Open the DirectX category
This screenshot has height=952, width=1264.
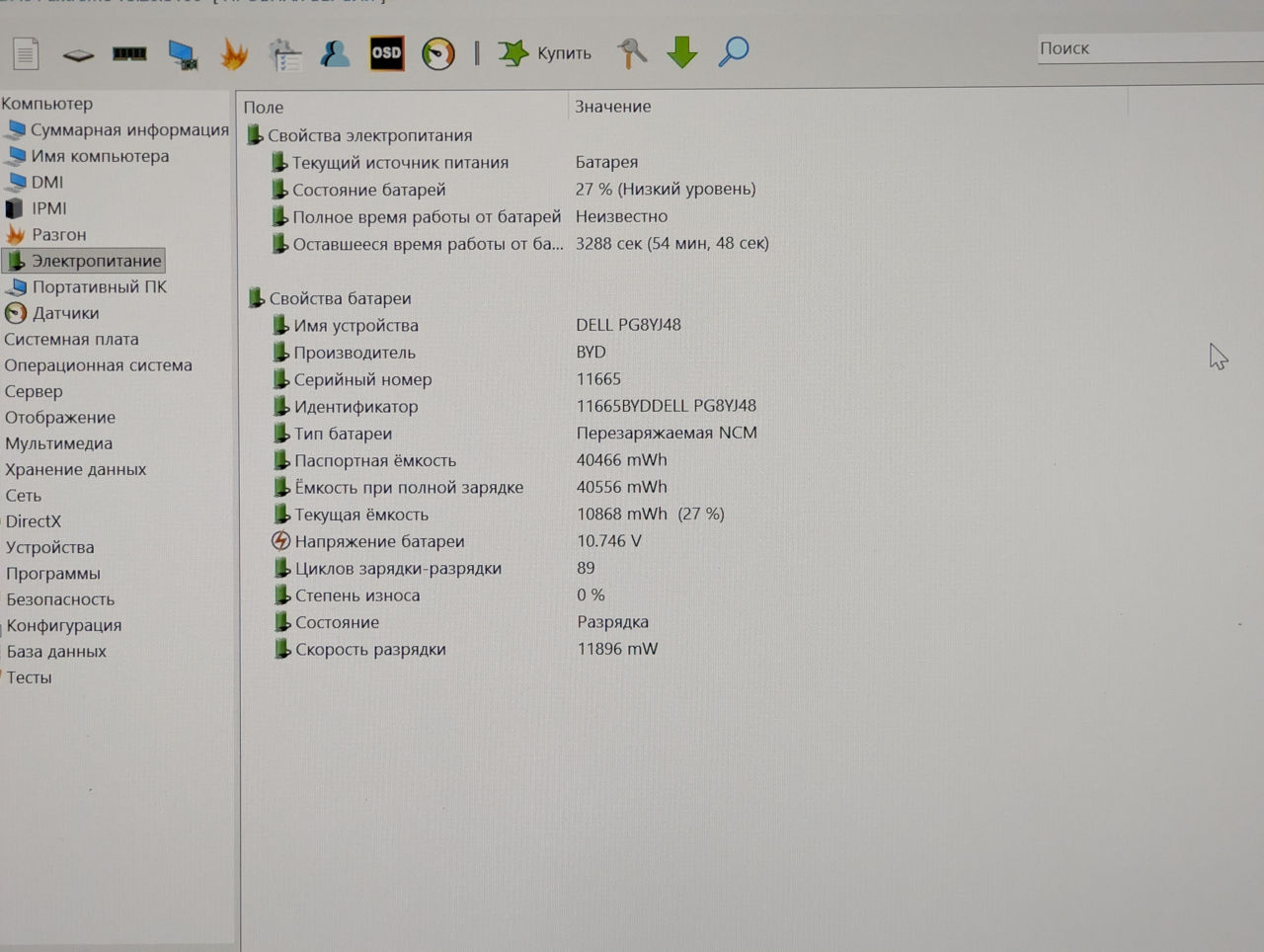(34, 521)
